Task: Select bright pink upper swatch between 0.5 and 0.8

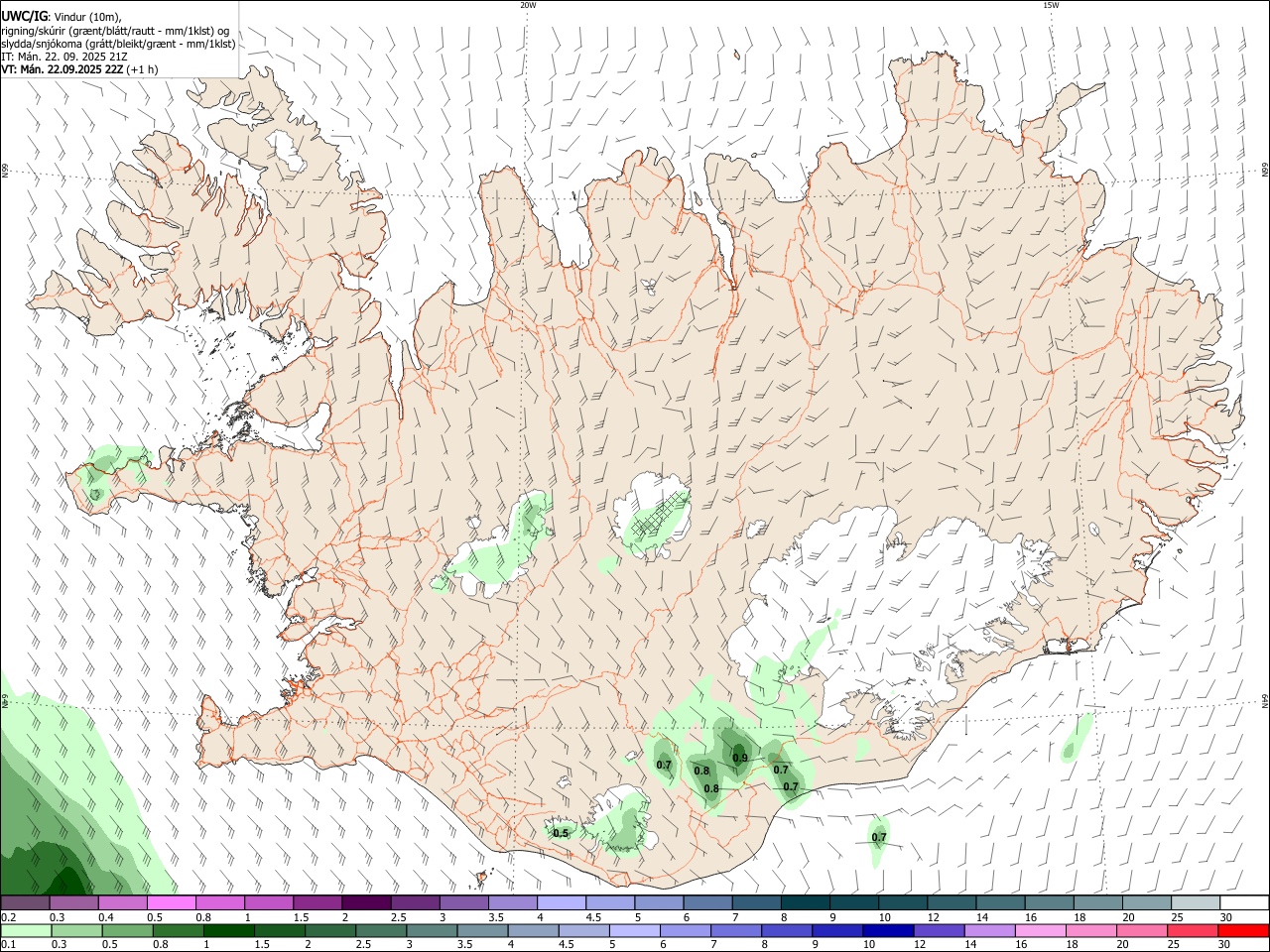Action: (171, 902)
